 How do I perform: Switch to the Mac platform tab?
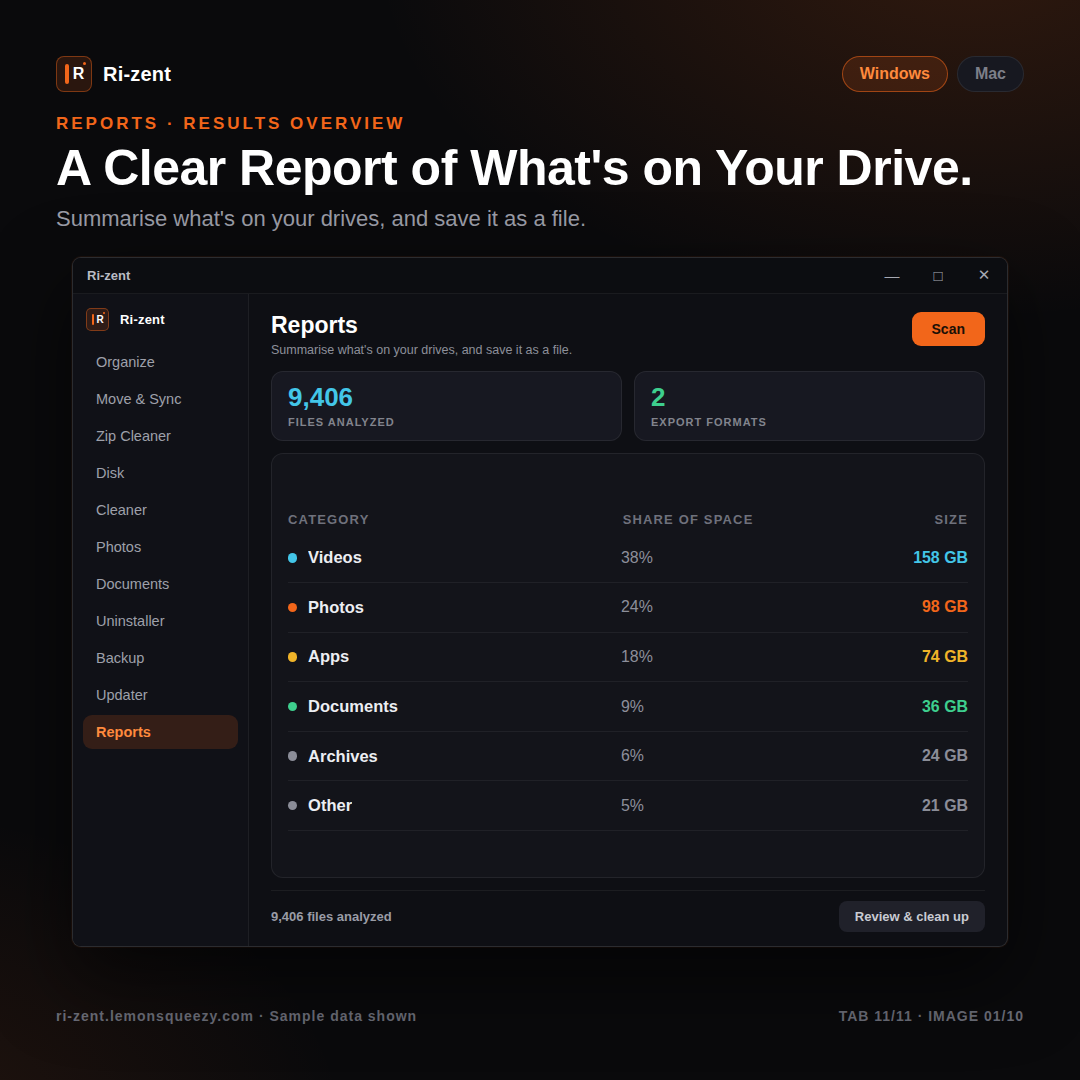[990, 74]
